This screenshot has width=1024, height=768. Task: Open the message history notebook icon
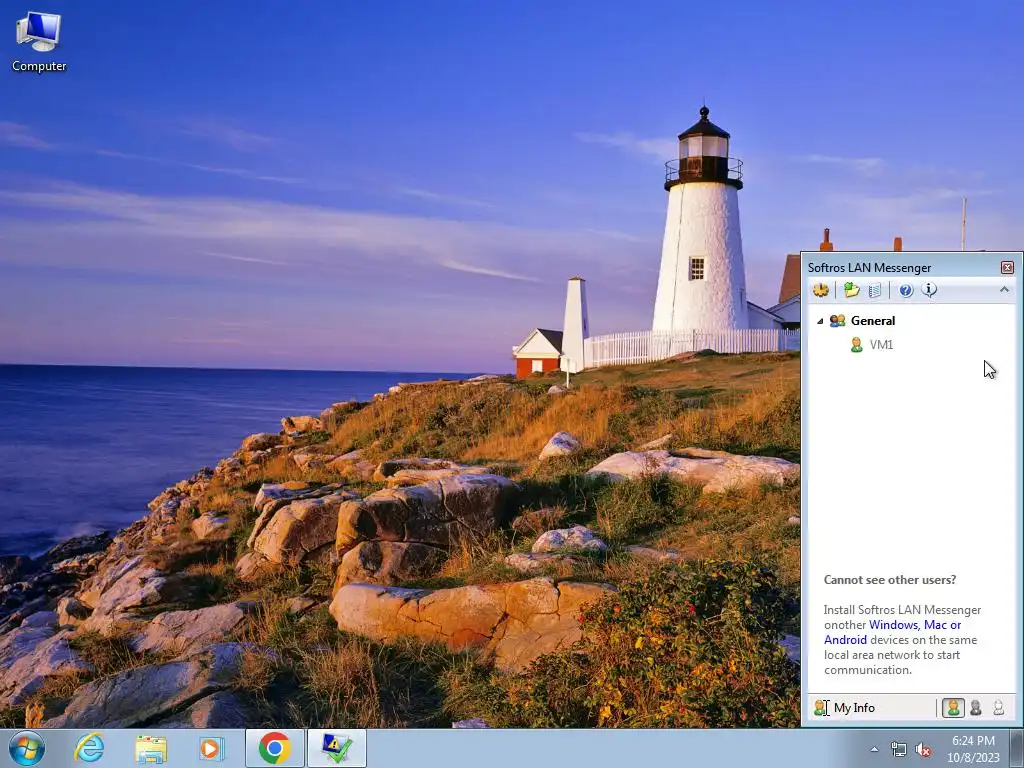coord(875,290)
